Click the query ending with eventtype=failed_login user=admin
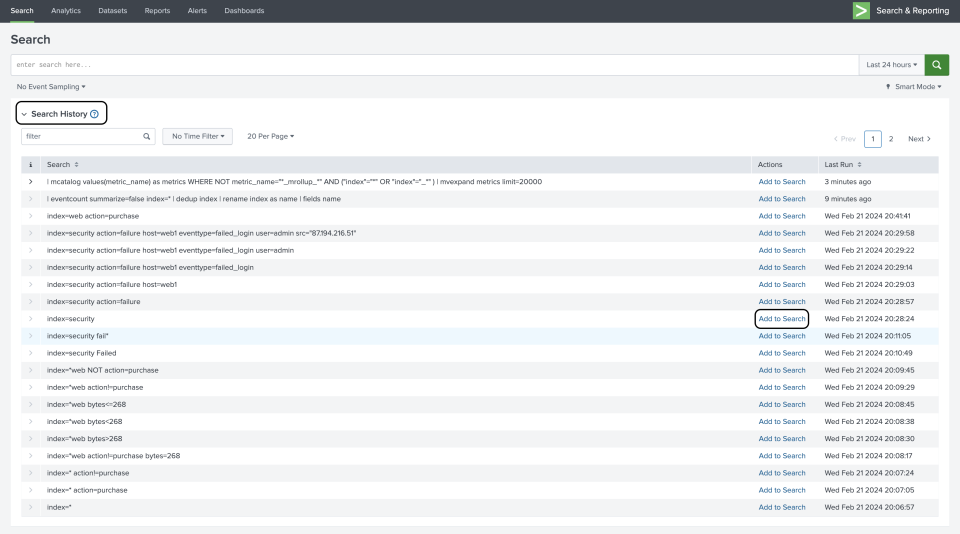This screenshot has width=960, height=534. click(x=170, y=250)
